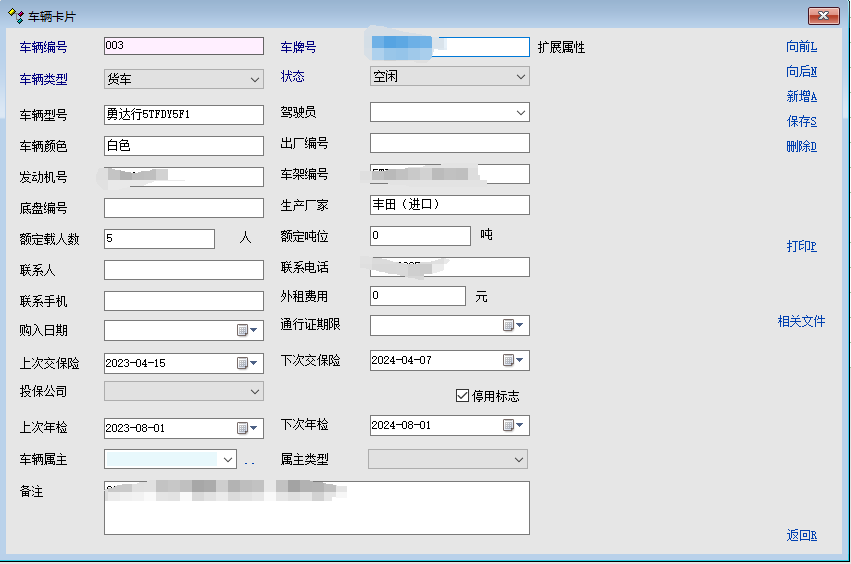The width and height of the screenshot is (851, 564).
Task: Click the 车辆颜色 input field
Action: coord(183,146)
